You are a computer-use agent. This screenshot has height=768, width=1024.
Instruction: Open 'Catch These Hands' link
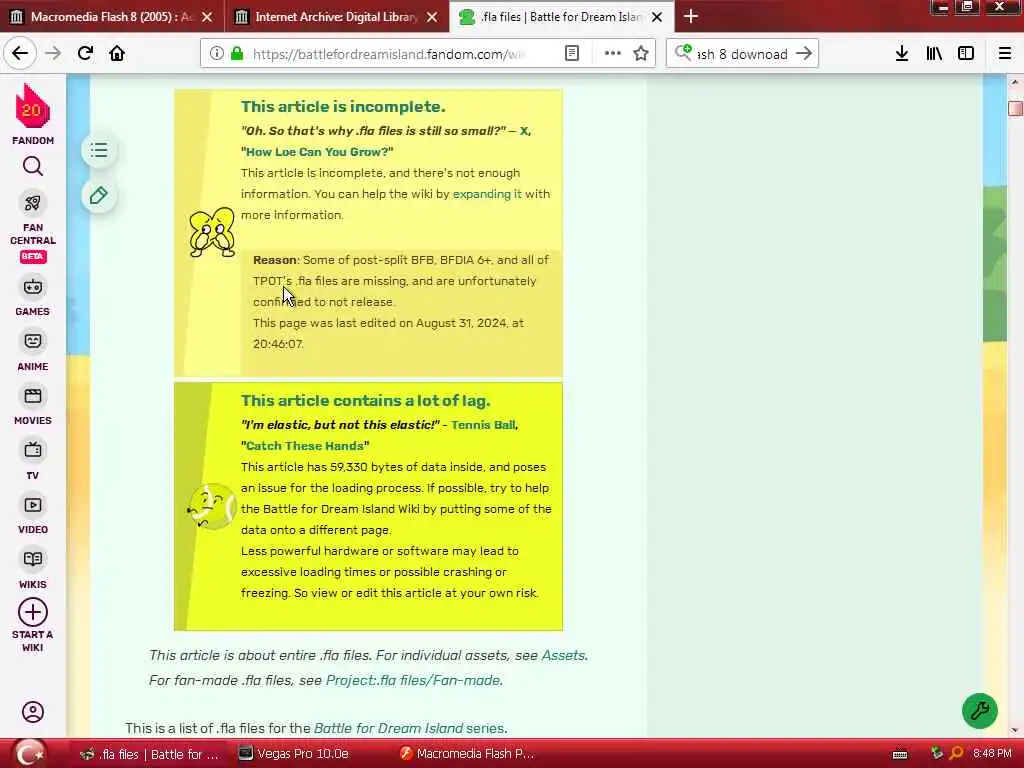coord(304,446)
